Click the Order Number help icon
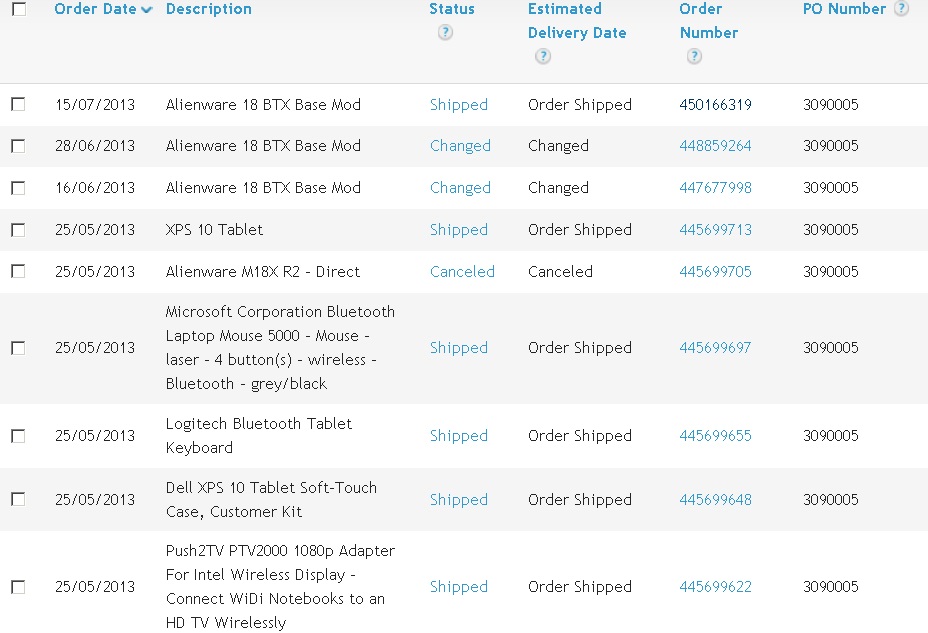The image size is (928, 633). [x=694, y=56]
